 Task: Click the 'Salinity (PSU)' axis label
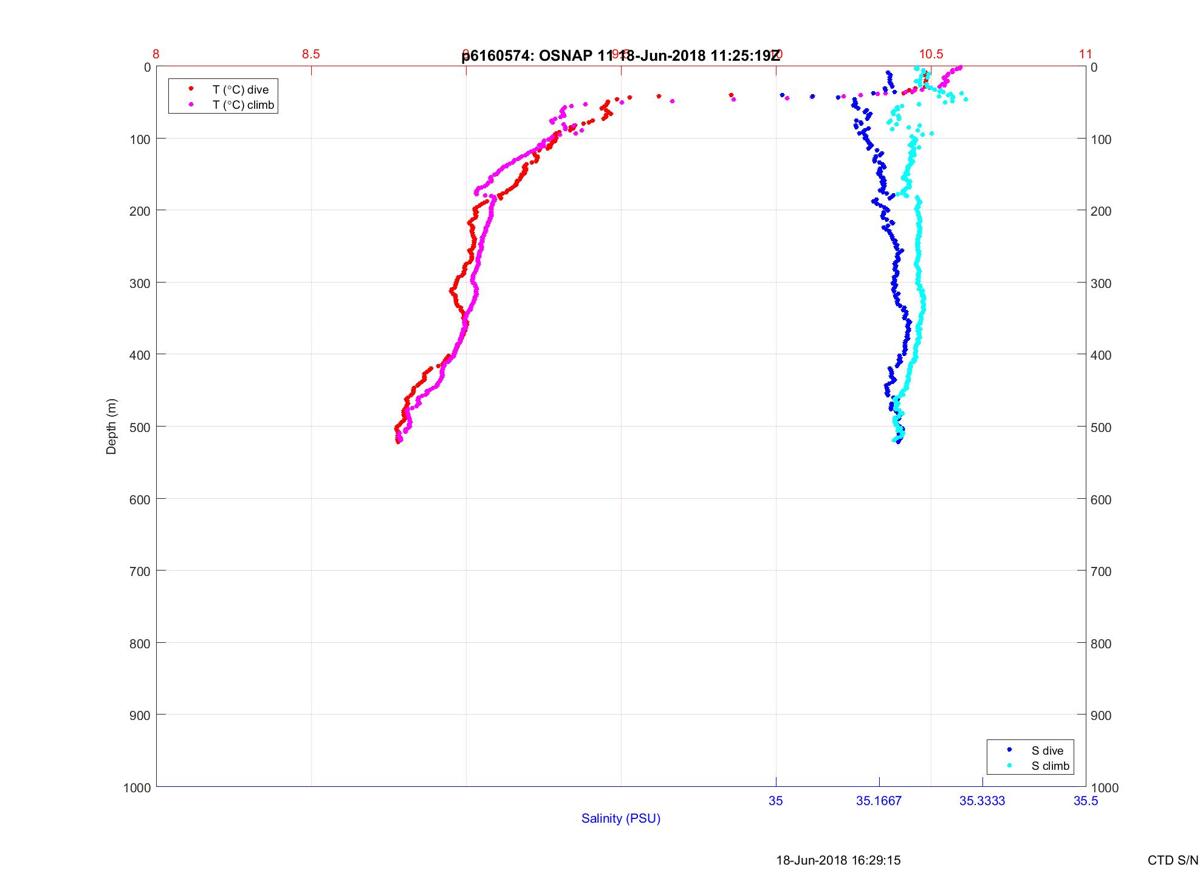[621, 819]
